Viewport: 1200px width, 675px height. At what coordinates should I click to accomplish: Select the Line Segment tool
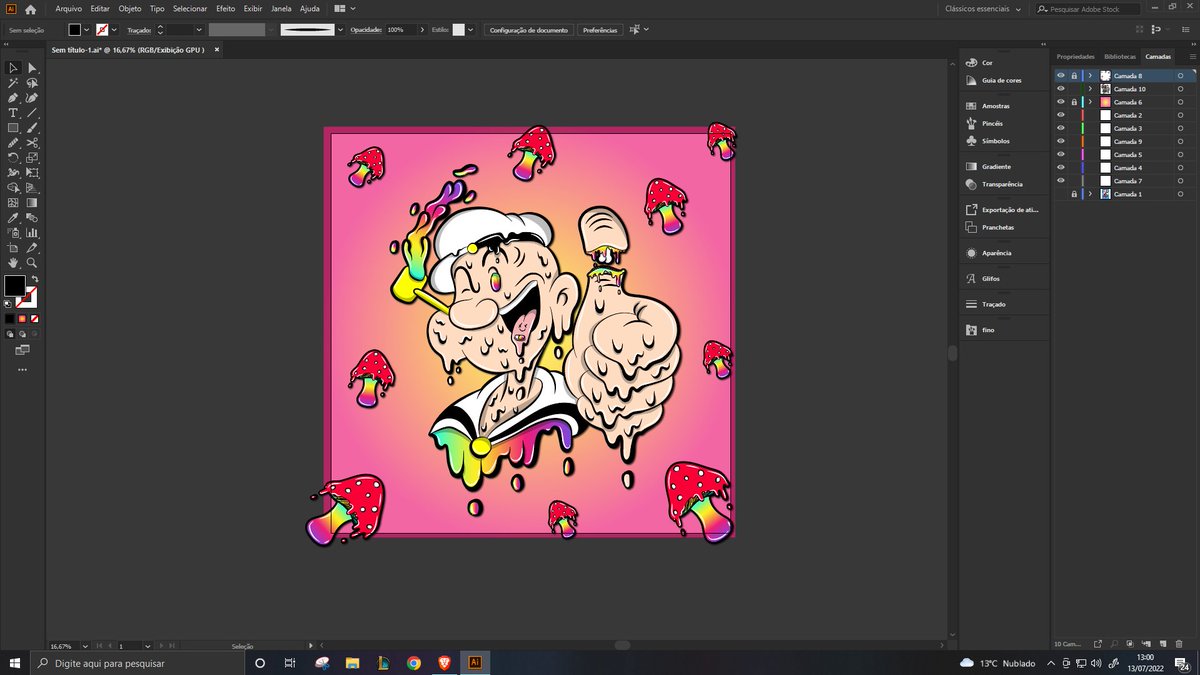tap(32, 113)
